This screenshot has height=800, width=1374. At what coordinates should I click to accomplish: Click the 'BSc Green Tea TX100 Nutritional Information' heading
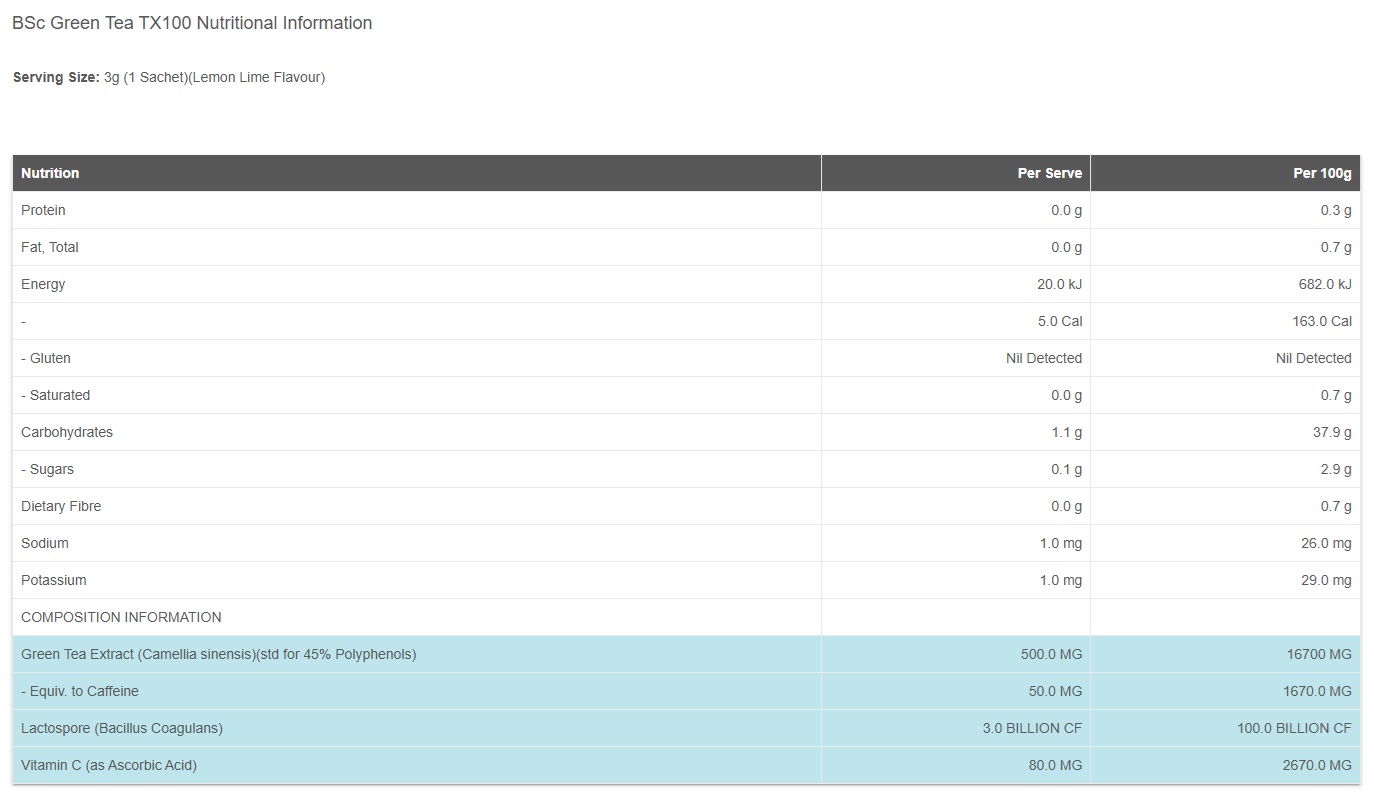click(192, 23)
